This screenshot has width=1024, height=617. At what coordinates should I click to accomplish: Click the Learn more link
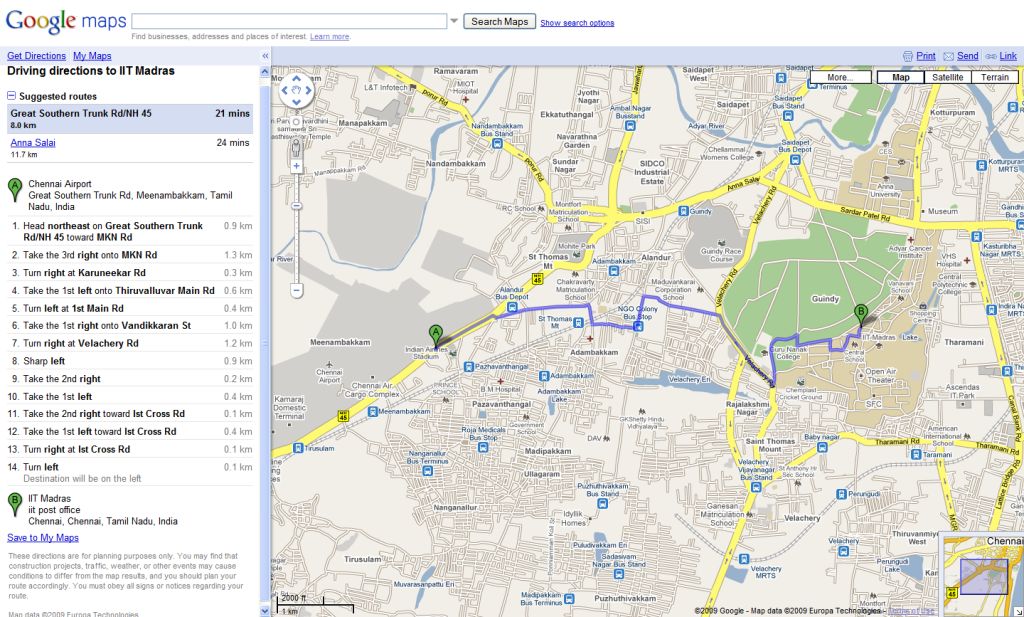tap(330, 37)
